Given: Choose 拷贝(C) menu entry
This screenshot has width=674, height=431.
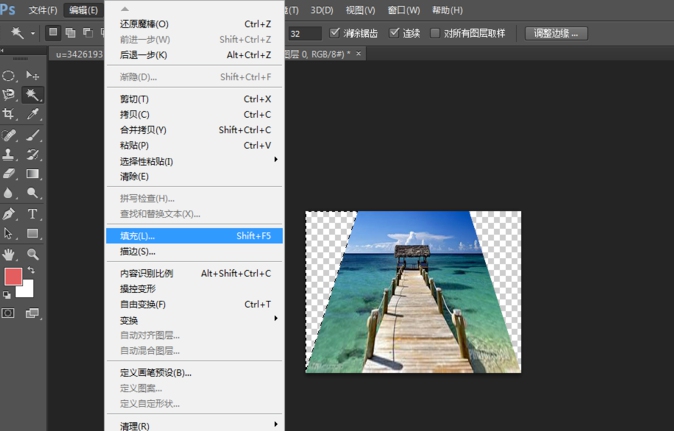Looking at the screenshot, I should pyautogui.click(x=194, y=115).
